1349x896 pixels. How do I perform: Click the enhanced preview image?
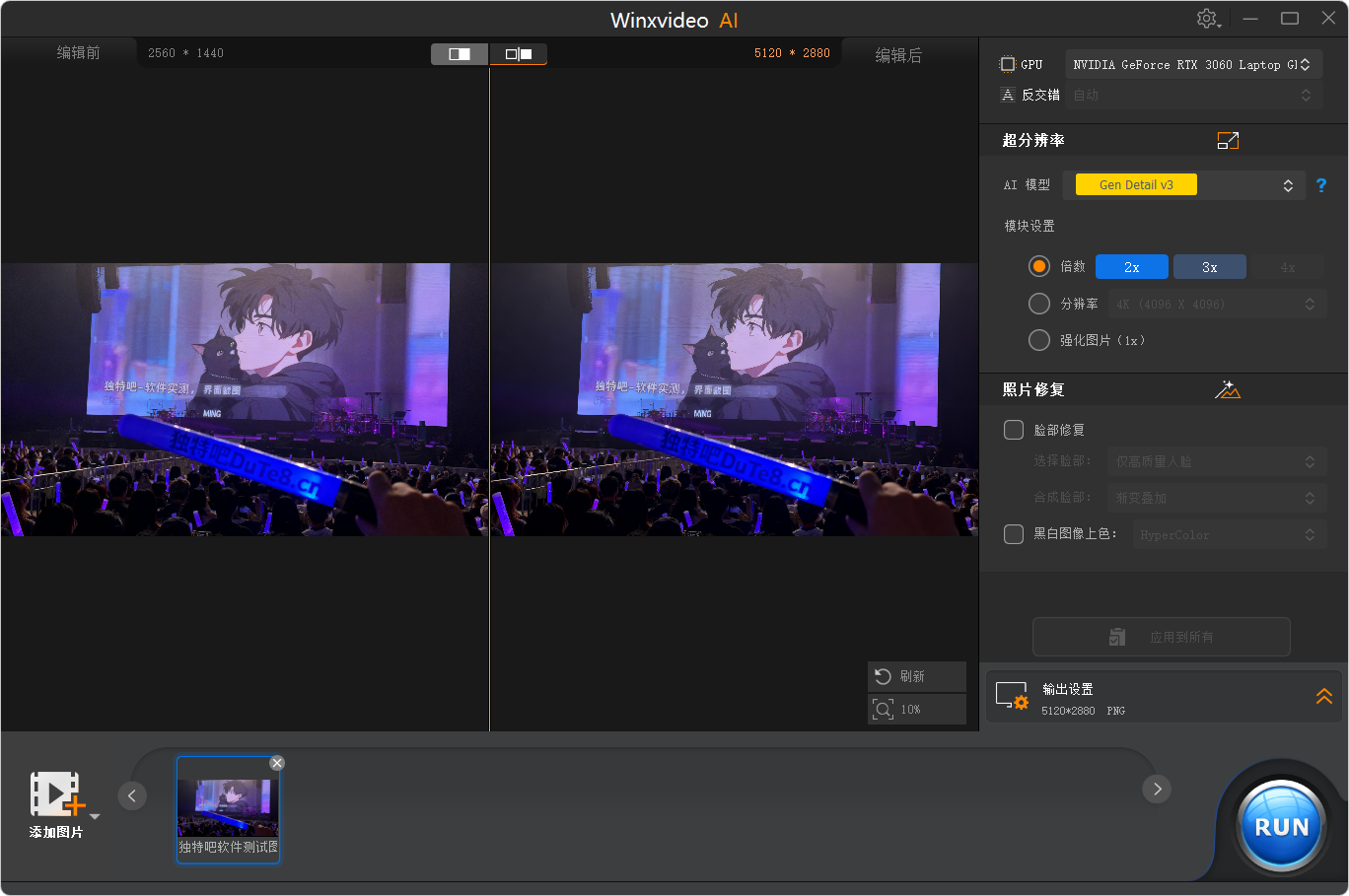pos(735,399)
